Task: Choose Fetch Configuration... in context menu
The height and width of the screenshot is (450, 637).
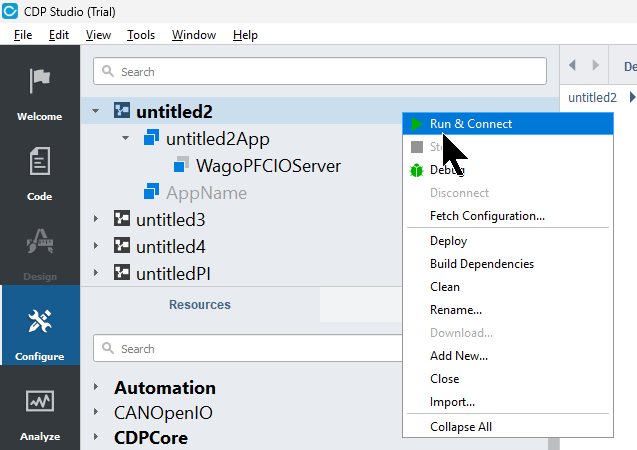Action: click(508, 216)
